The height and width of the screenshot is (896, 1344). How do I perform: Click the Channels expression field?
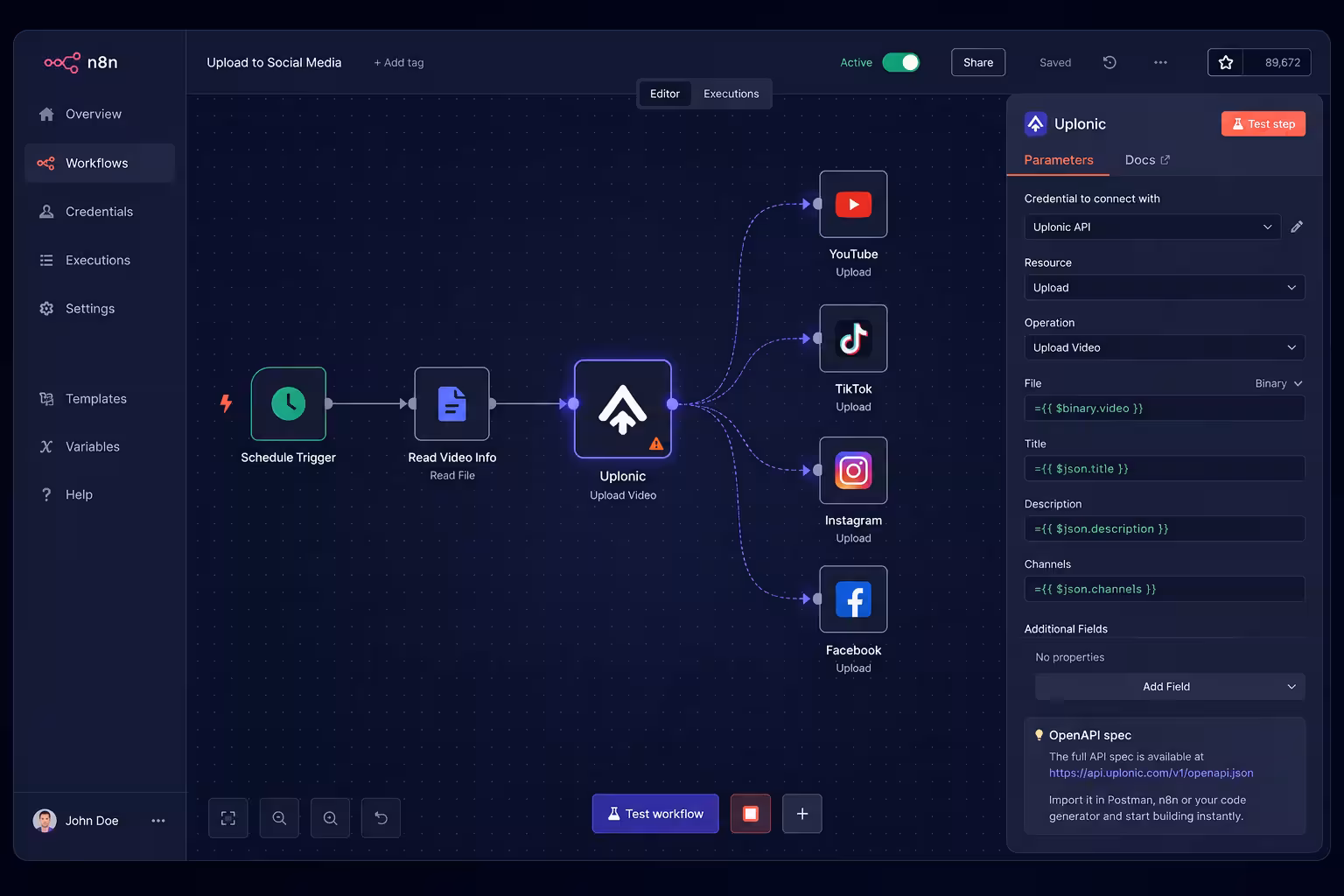point(1165,589)
